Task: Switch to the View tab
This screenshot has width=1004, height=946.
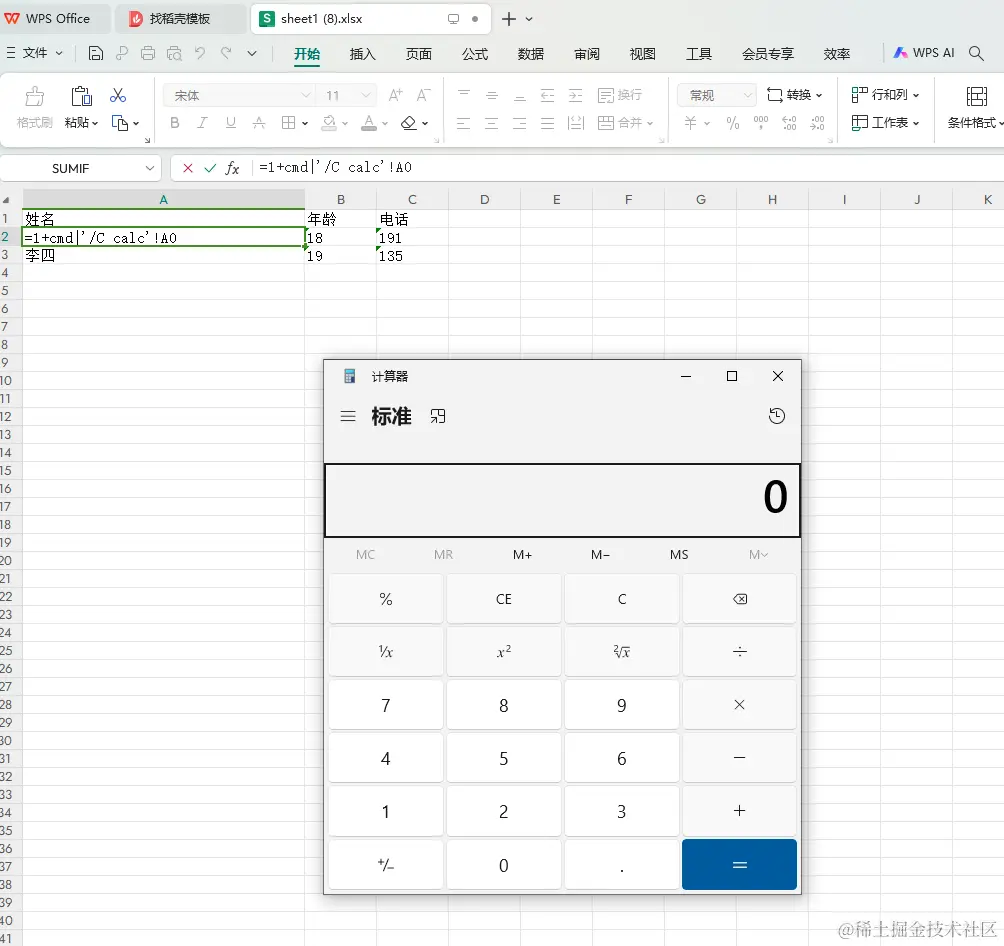Action: tap(642, 54)
